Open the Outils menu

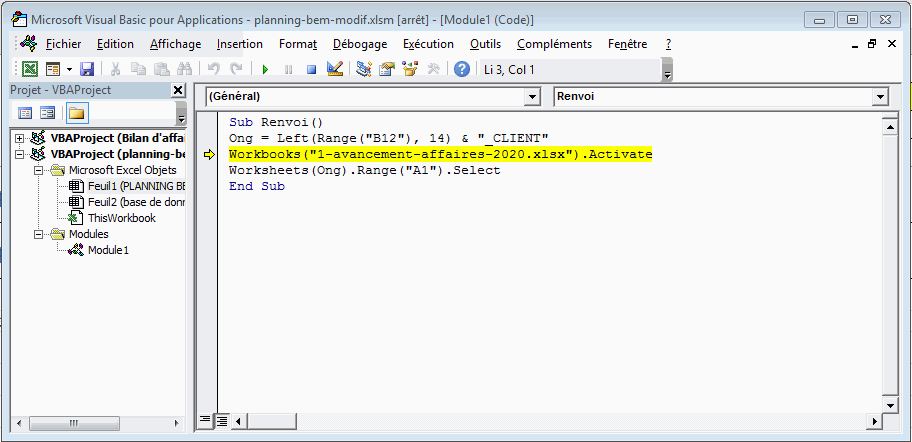tap(486, 44)
